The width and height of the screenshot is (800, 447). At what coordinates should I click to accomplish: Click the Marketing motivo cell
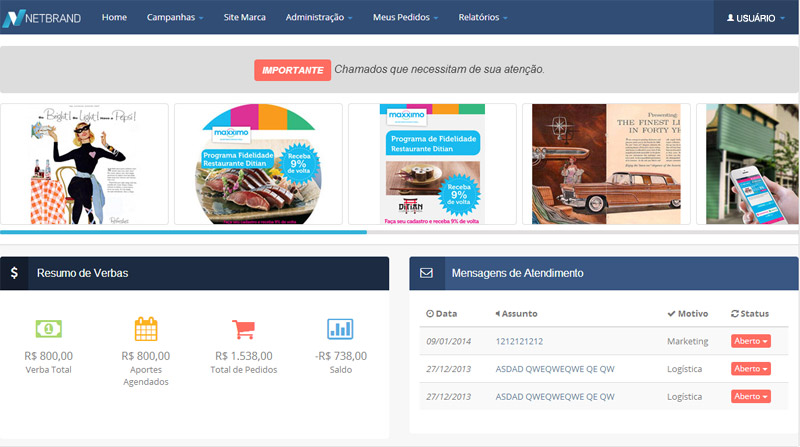(687, 341)
